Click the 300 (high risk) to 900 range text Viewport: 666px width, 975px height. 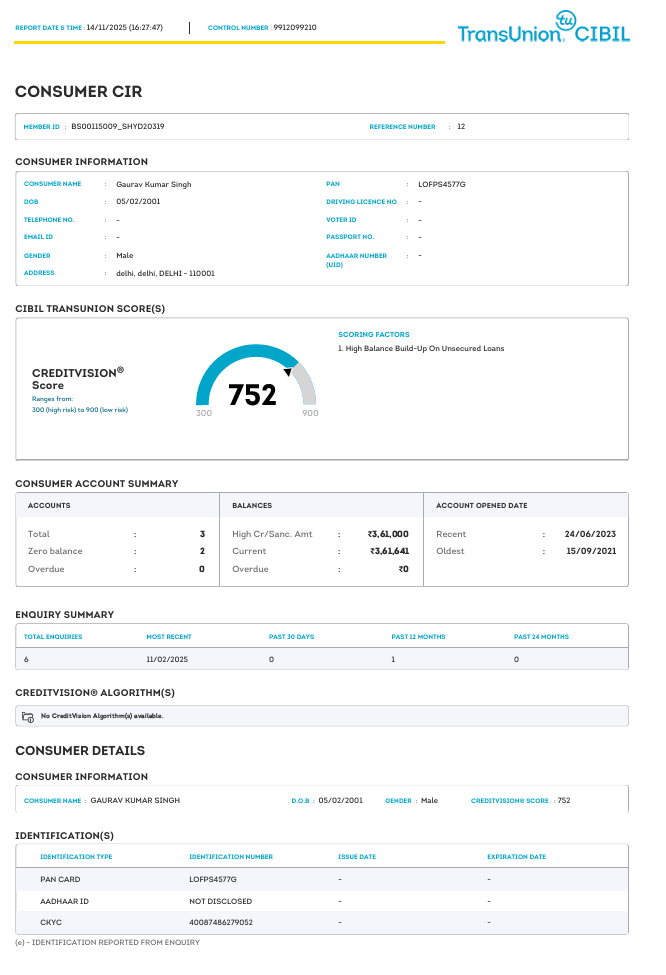tap(80, 410)
